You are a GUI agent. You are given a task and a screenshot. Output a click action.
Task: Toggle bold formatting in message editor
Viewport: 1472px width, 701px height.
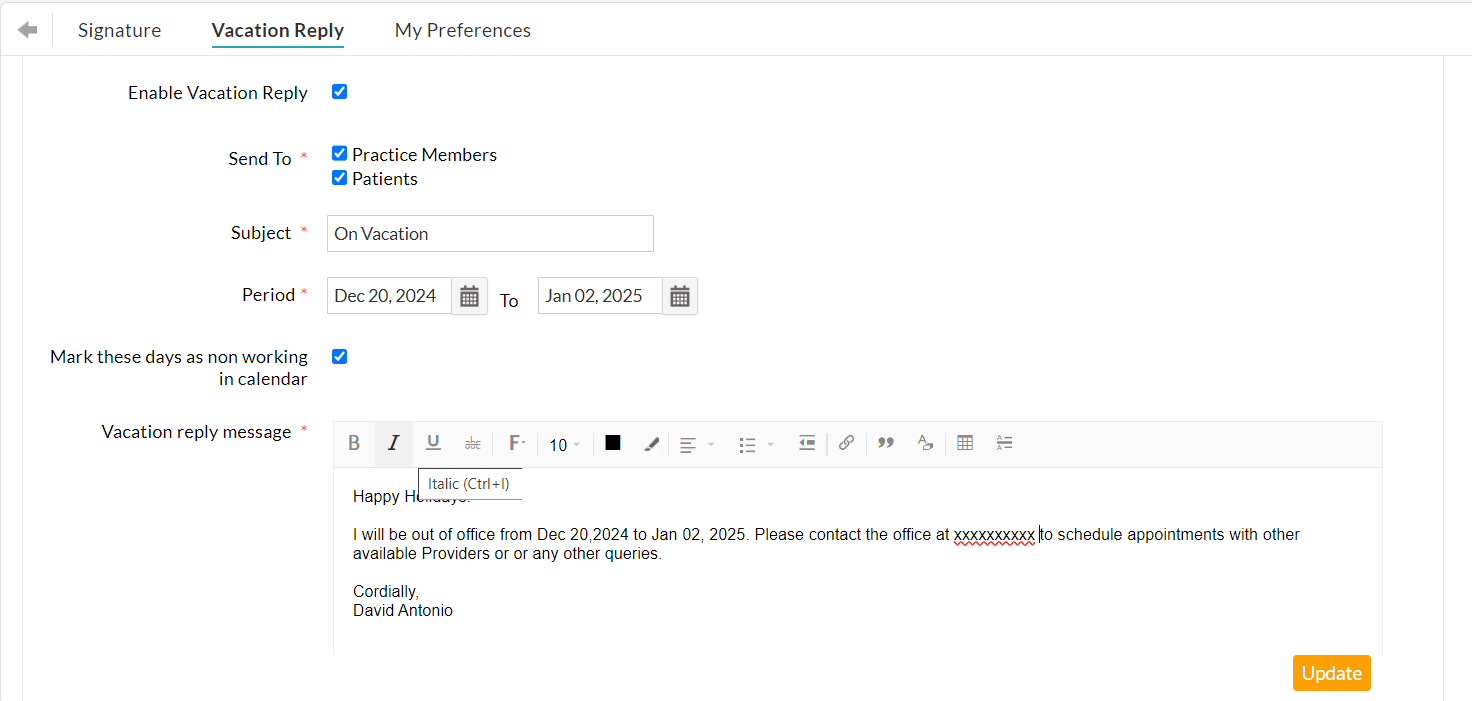354,443
